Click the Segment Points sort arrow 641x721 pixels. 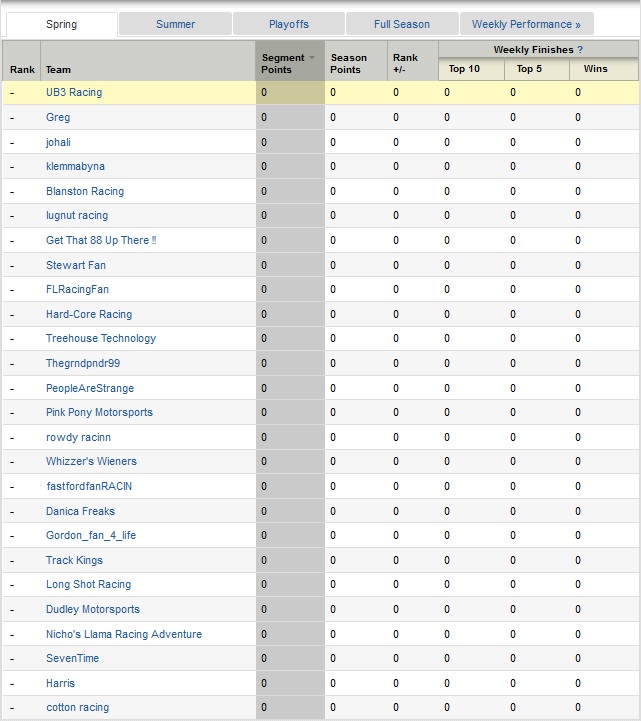click(x=312, y=58)
